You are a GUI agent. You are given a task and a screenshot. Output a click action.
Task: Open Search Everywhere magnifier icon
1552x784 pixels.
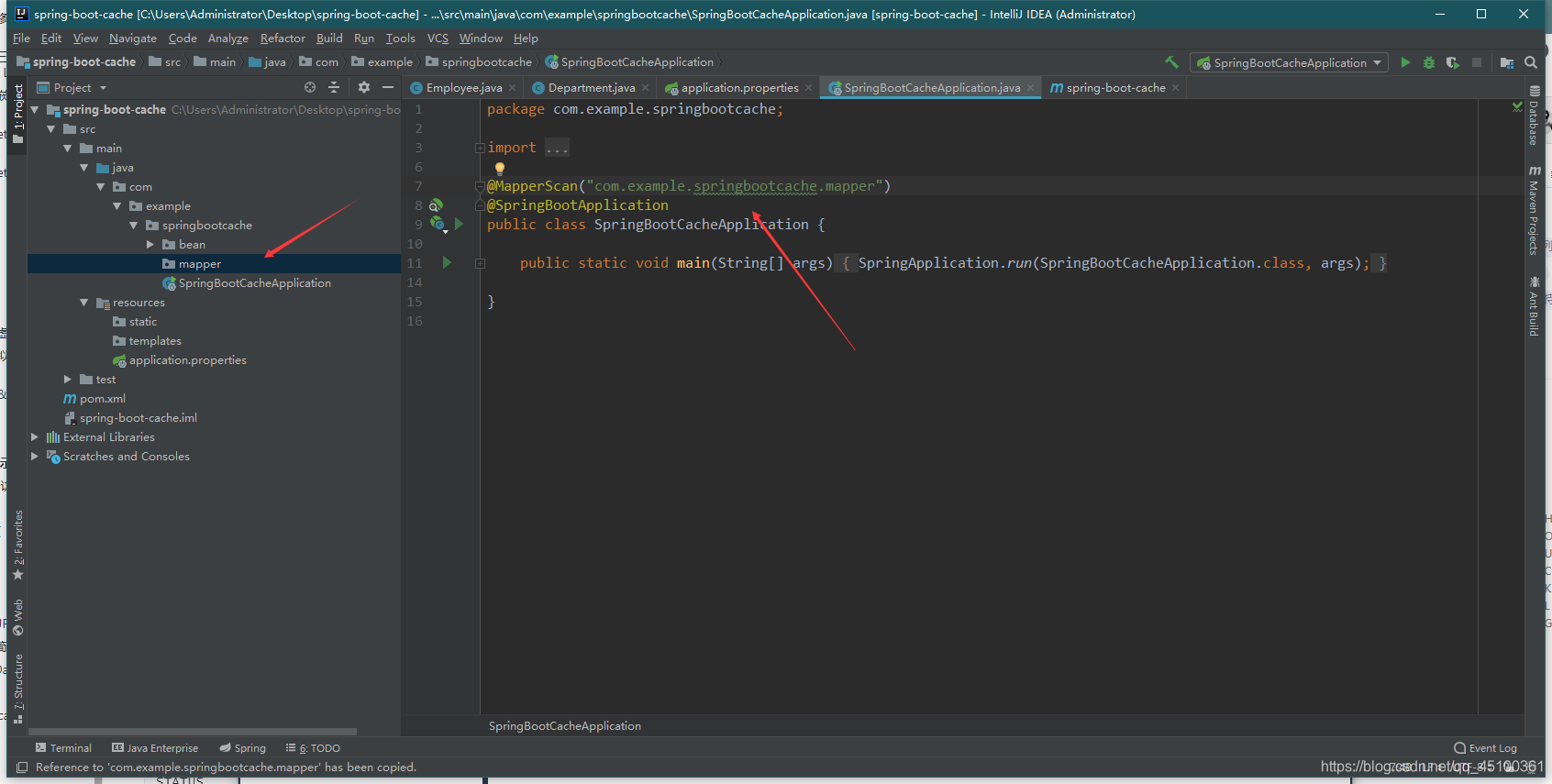1531,62
